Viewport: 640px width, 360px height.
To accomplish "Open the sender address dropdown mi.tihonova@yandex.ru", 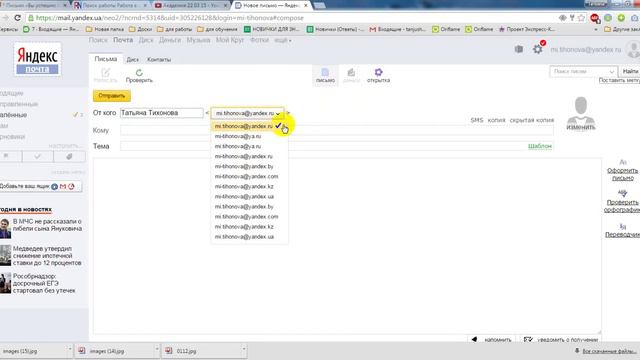I will click(248, 113).
